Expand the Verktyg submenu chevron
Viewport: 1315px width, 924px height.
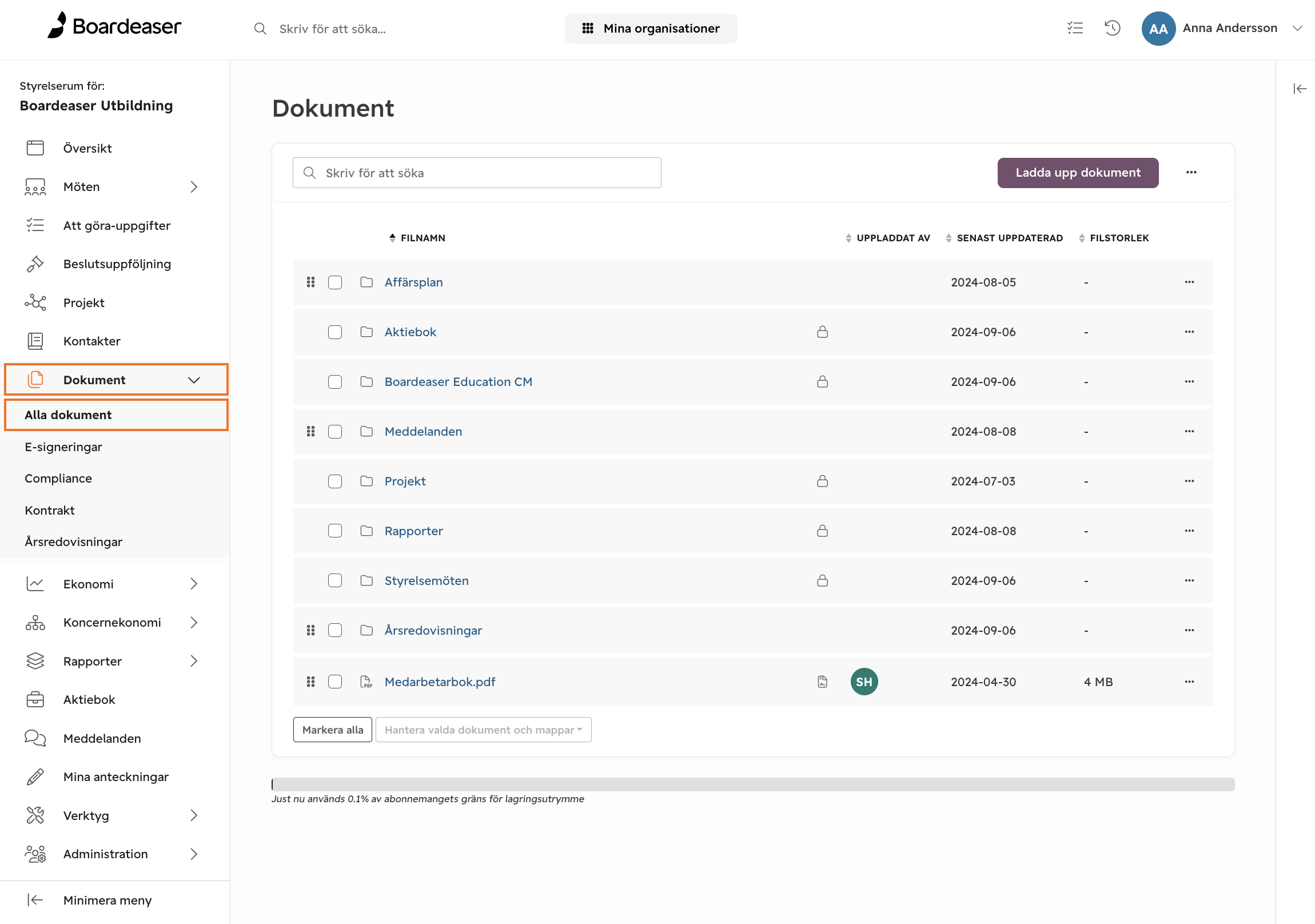[194, 815]
